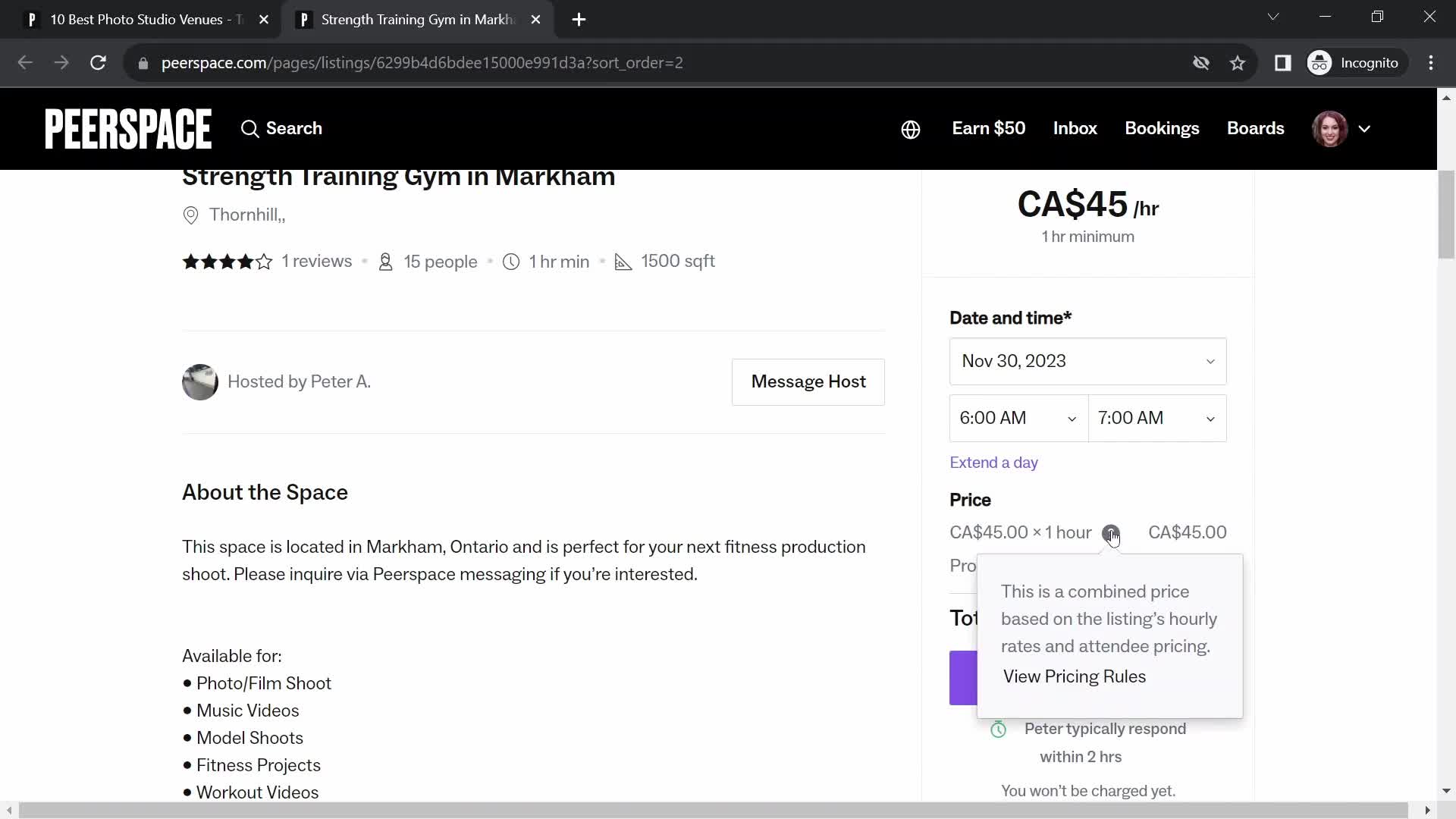Click the Search icon on navbar

[x=248, y=129]
